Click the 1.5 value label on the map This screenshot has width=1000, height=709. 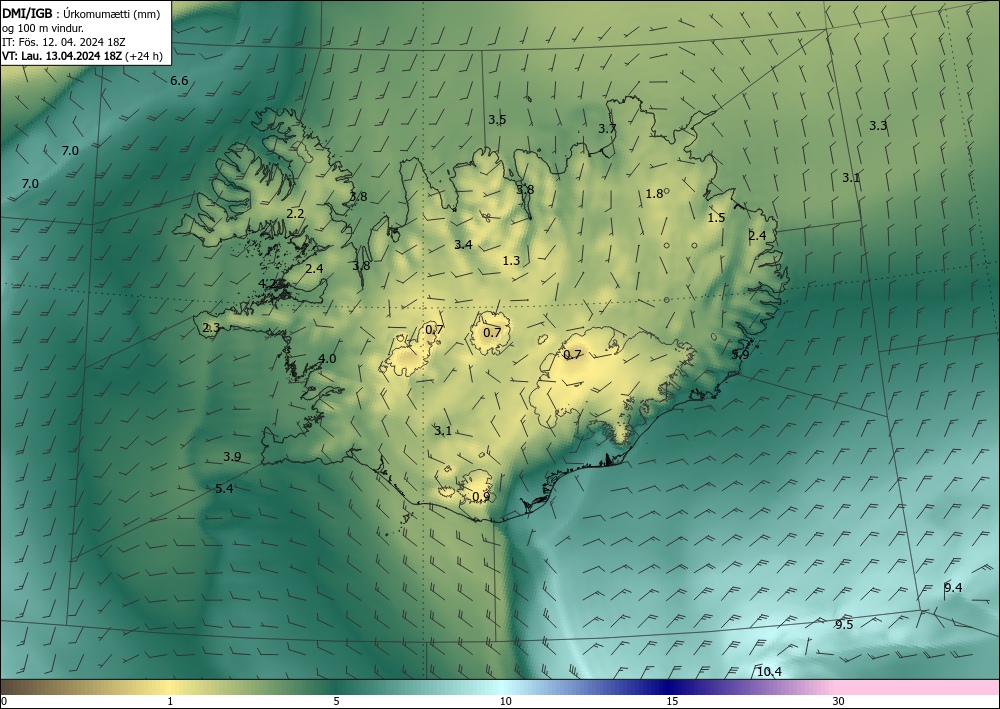click(x=716, y=217)
